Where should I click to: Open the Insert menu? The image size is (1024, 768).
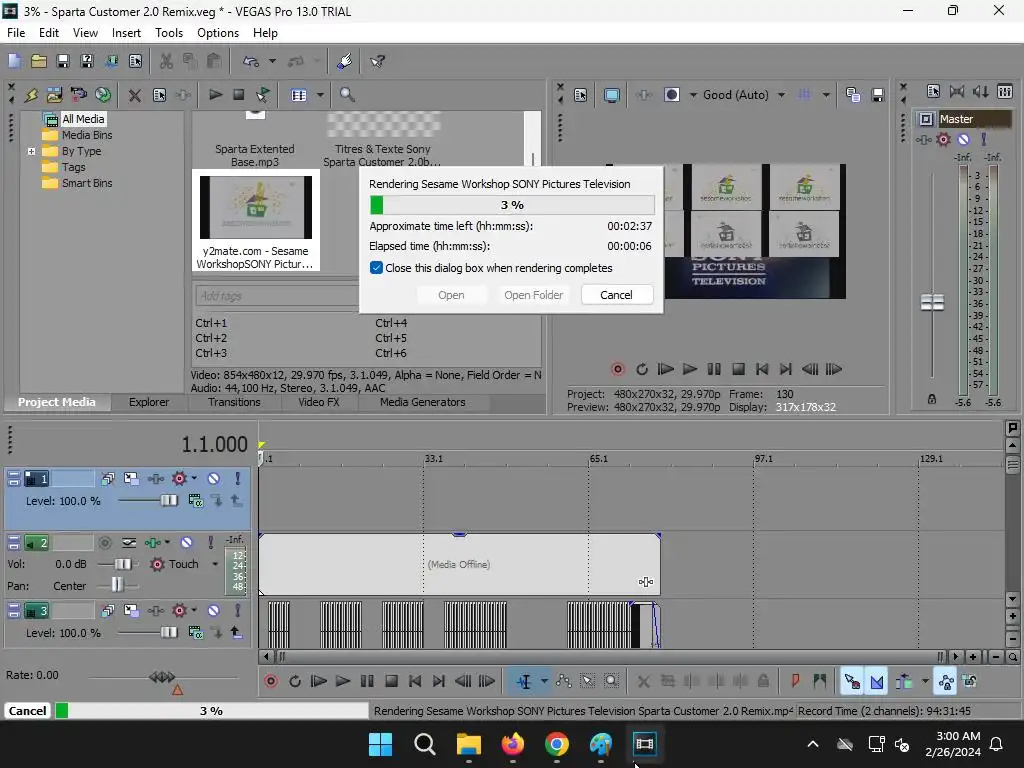coord(126,33)
